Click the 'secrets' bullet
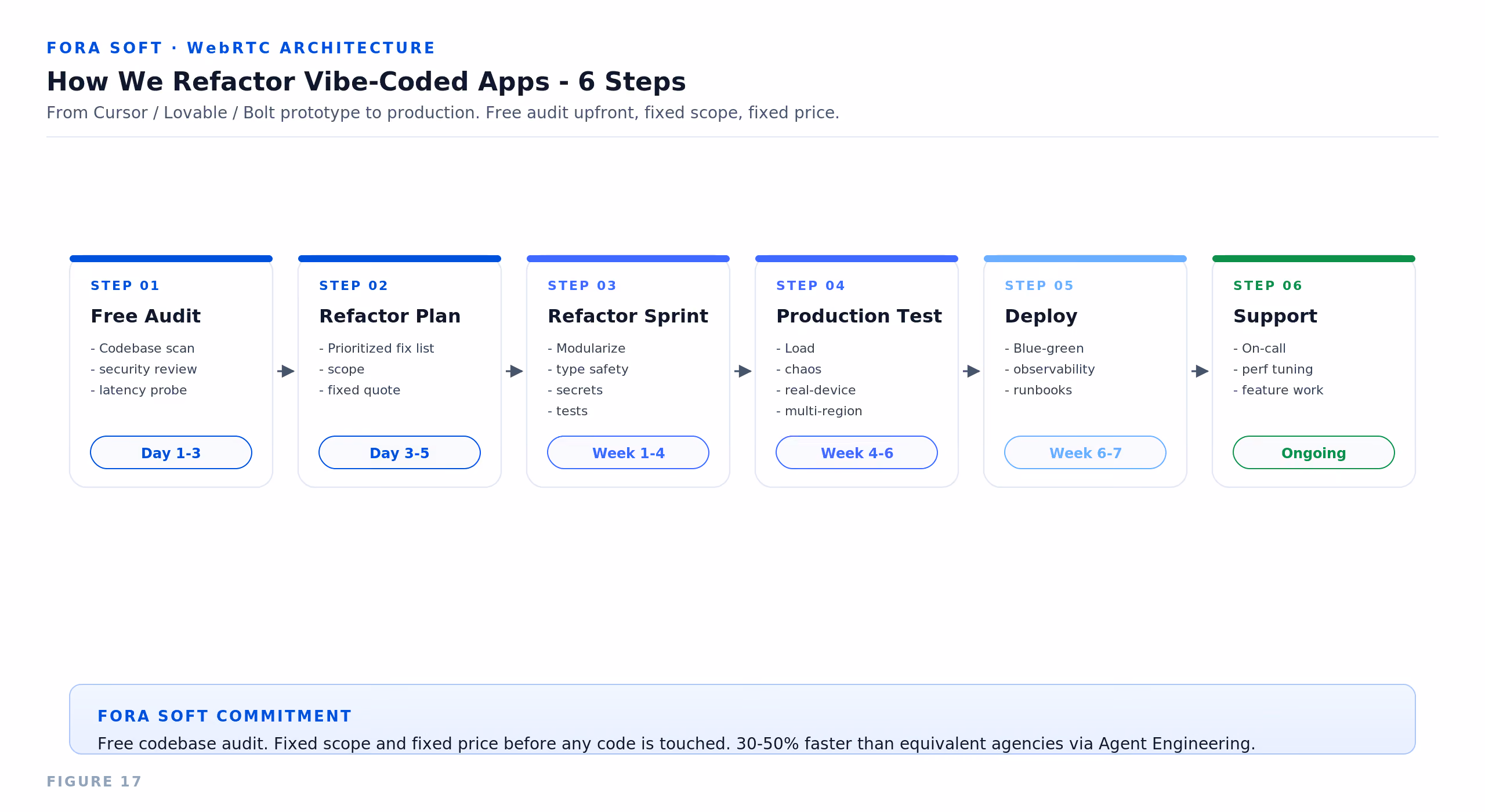Image resolution: width=1485 pixels, height=812 pixels. (x=575, y=390)
